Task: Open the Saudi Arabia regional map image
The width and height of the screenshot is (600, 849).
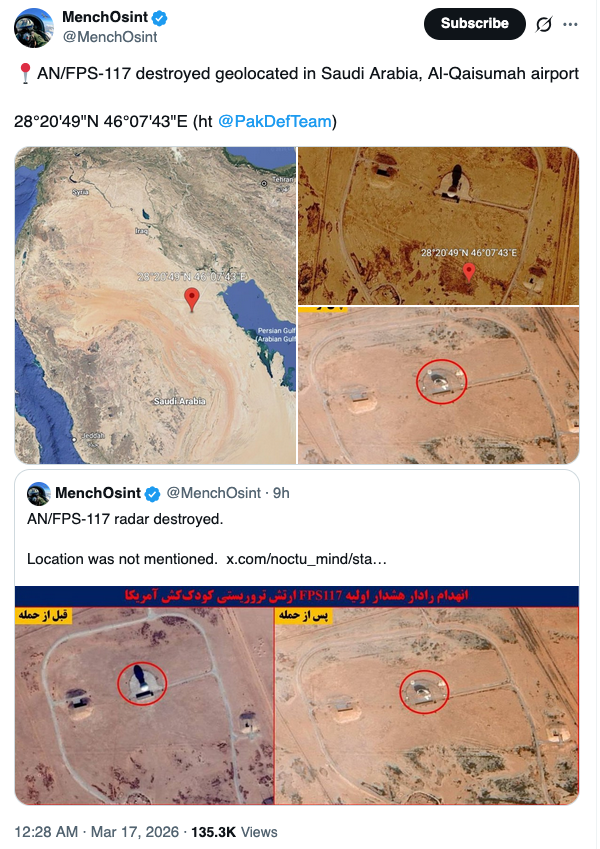Action: click(x=155, y=305)
